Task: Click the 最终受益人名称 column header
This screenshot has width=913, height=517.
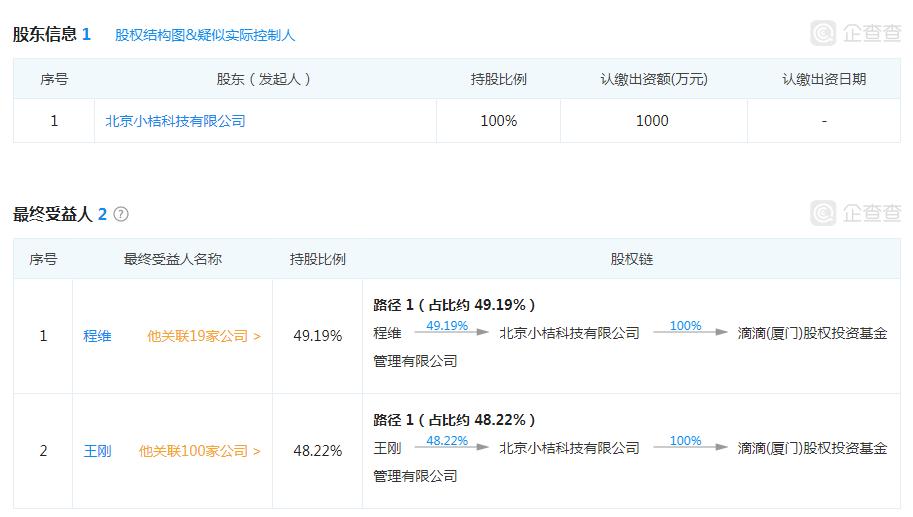Action: click(173, 259)
